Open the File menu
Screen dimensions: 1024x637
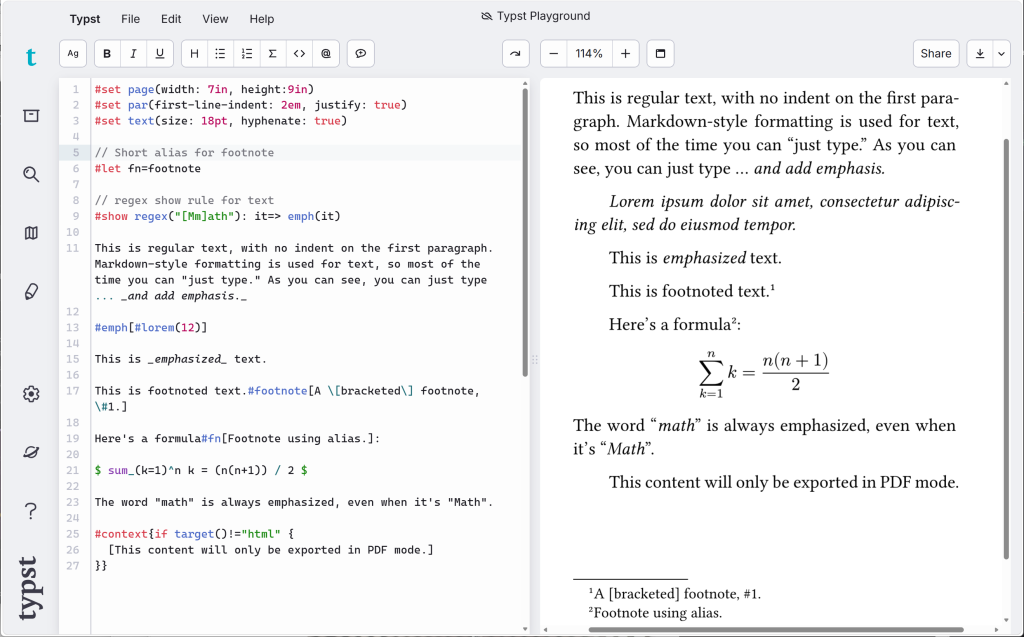[131, 19]
